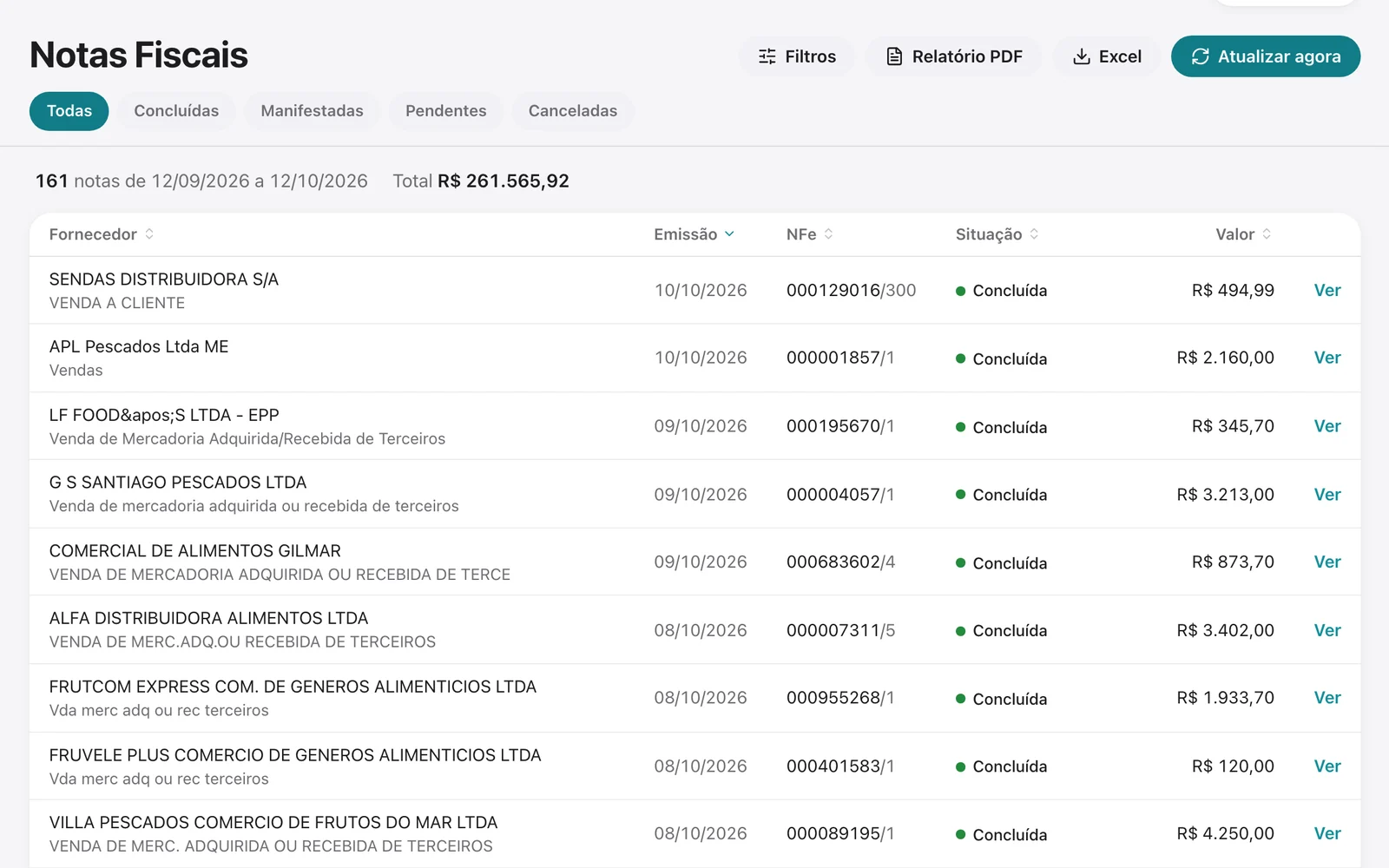Click NFe number 000195670/1
Image resolution: width=1389 pixels, height=868 pixels.
(x=840, y=426)
